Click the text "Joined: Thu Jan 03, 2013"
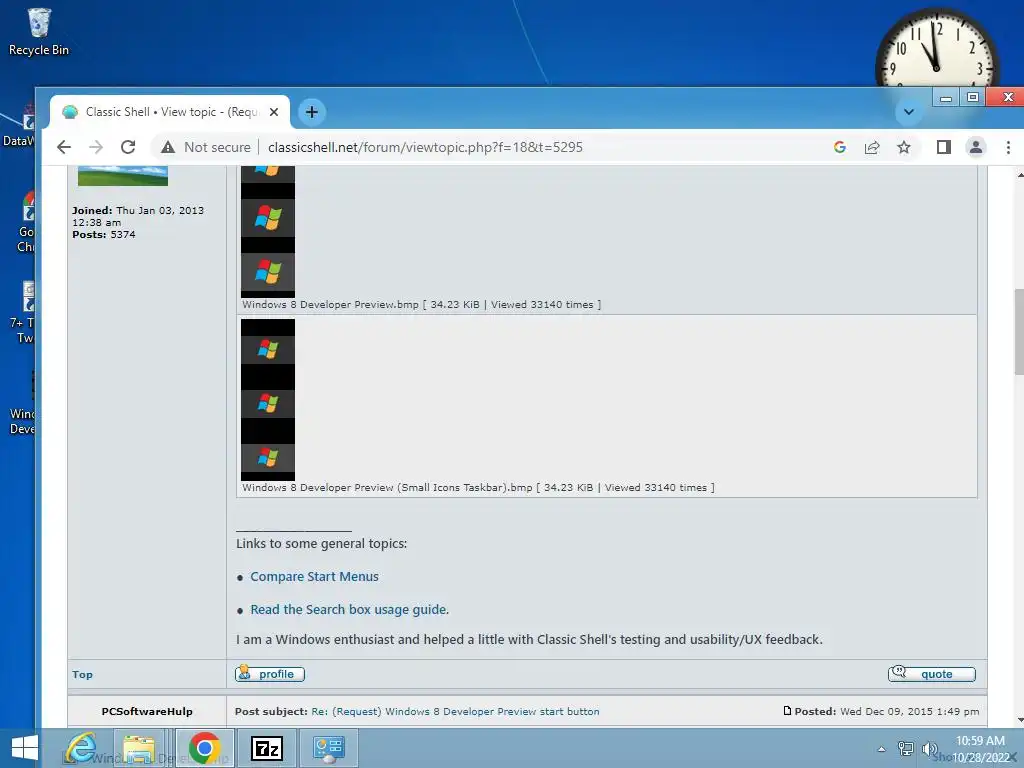The width and height of the screenshot is (1024, 768). pyautogui.click(x=138, y=210)
